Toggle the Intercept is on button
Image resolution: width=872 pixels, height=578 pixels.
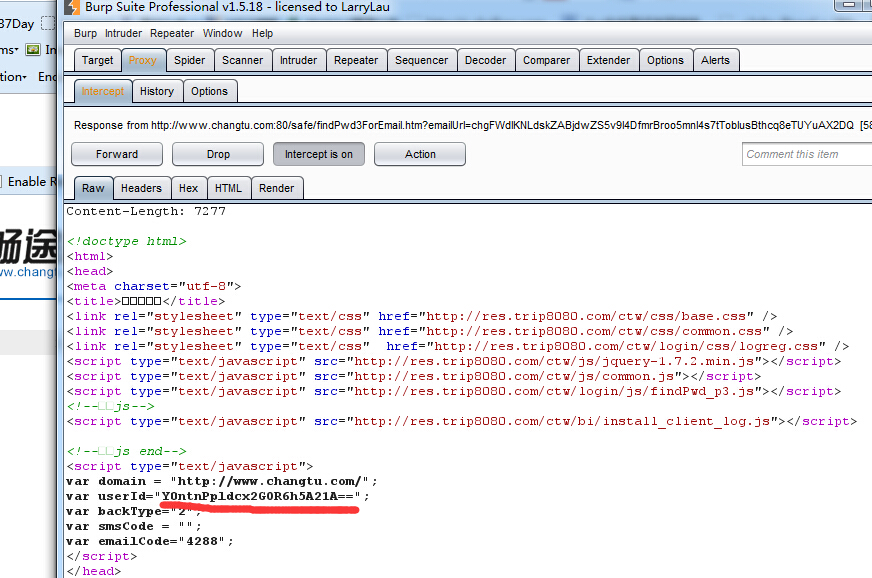(x=319, y=154)
